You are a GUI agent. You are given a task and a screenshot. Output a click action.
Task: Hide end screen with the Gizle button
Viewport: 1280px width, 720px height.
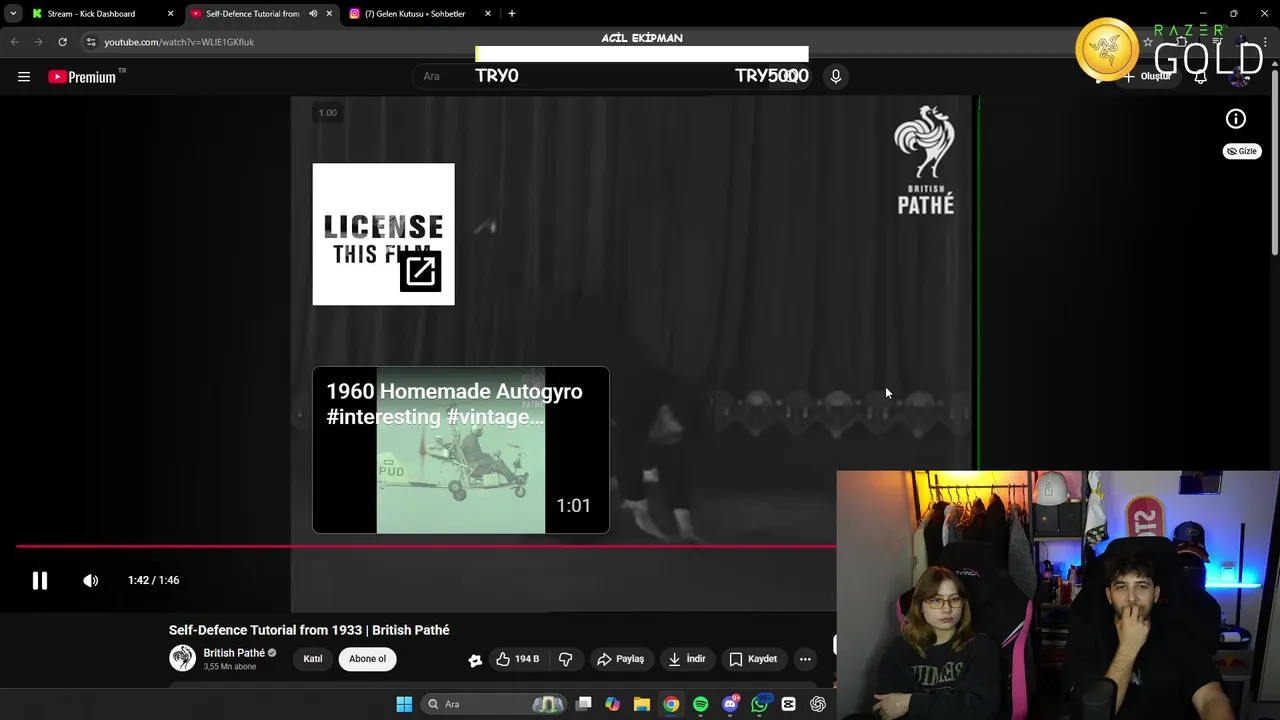point(1242,151)
